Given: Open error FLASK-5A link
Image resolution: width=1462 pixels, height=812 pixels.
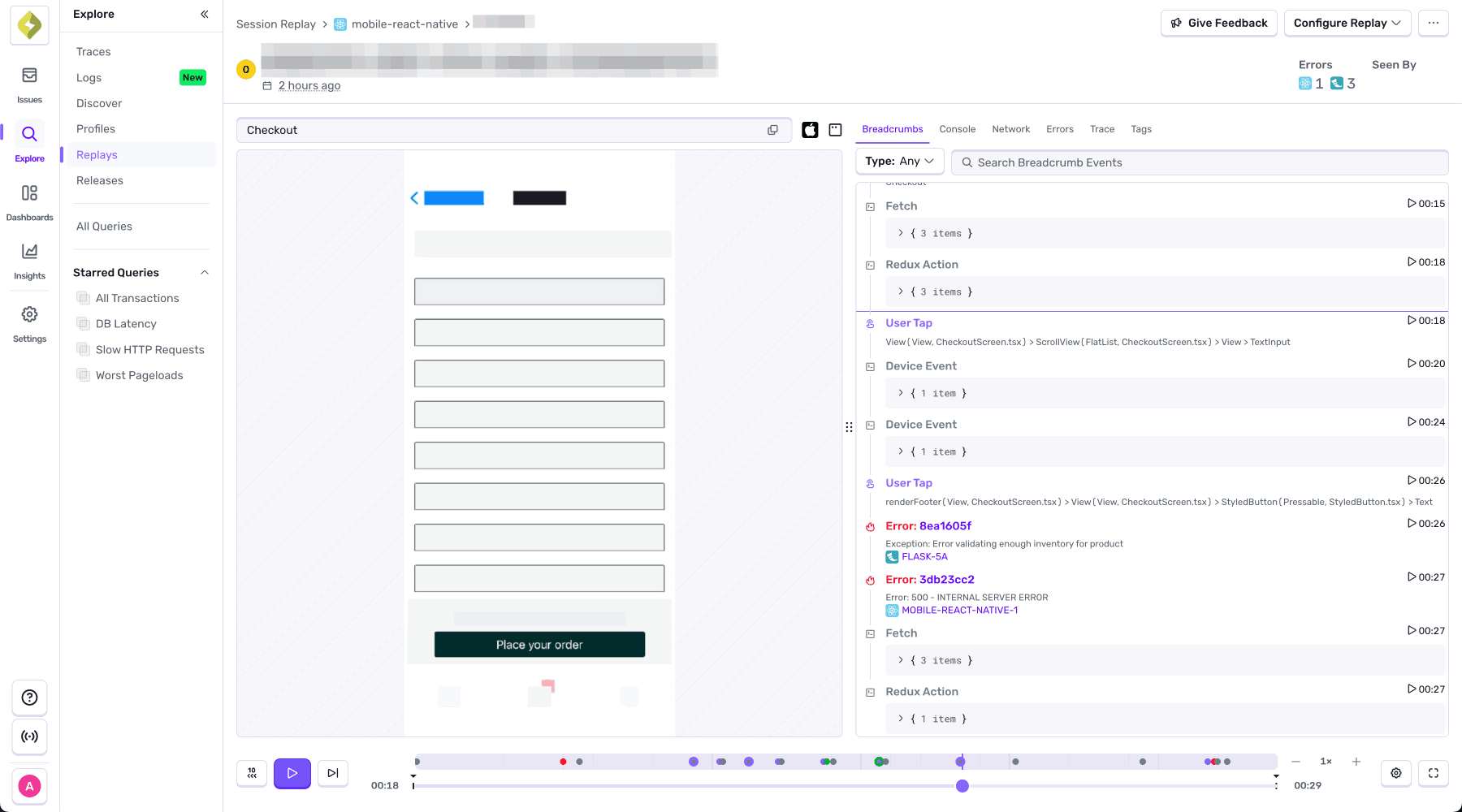Looking at the screenshot, I should tap(924, 556).
